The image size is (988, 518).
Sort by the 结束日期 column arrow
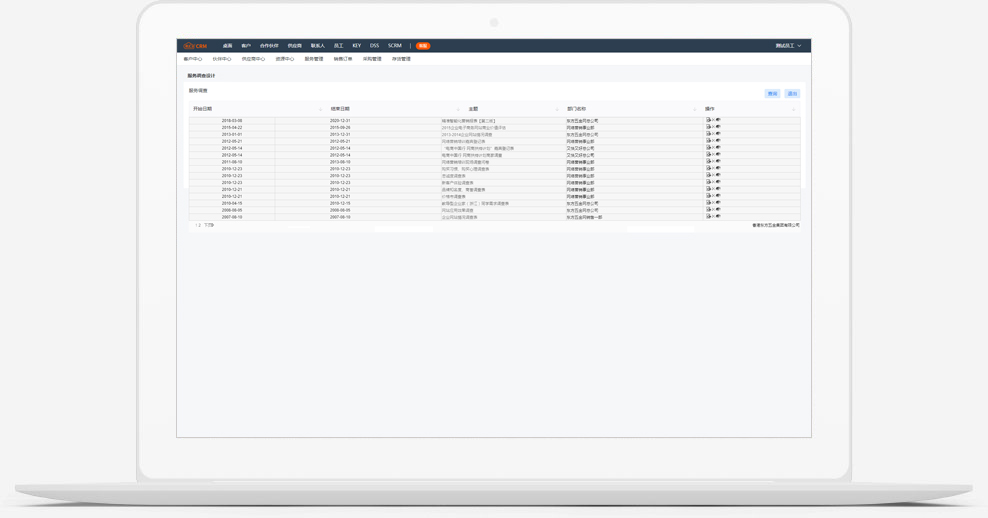[x=458, y=109]
